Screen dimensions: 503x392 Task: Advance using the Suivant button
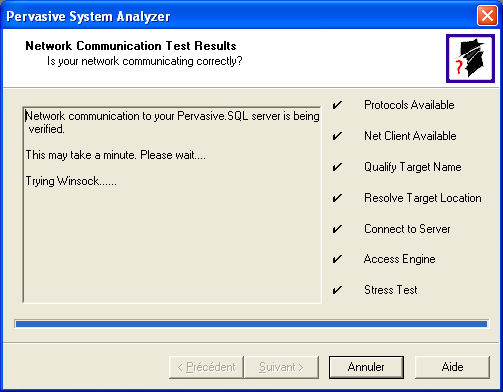point(281,367)
